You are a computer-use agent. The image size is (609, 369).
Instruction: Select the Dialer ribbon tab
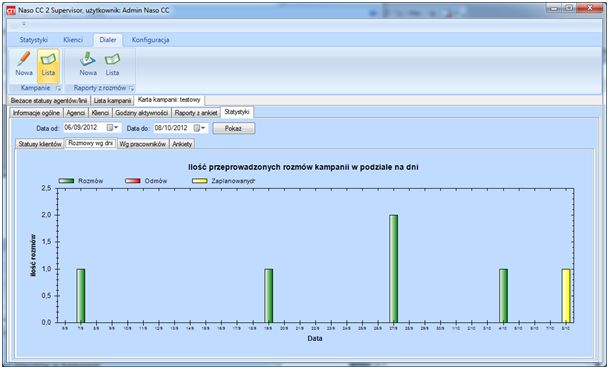coord(108,40)
